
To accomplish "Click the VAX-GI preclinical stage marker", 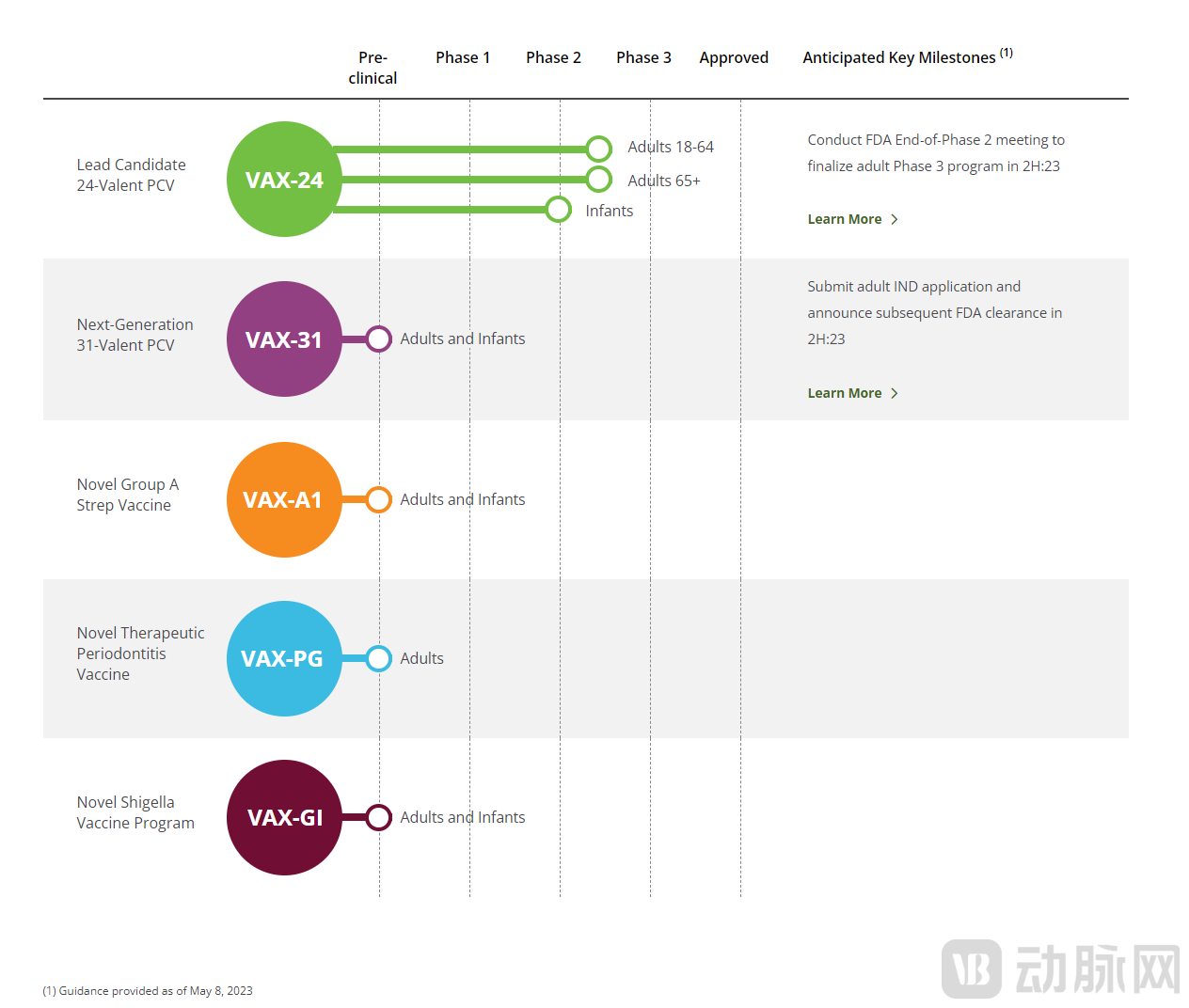I will tap(378, 817).
